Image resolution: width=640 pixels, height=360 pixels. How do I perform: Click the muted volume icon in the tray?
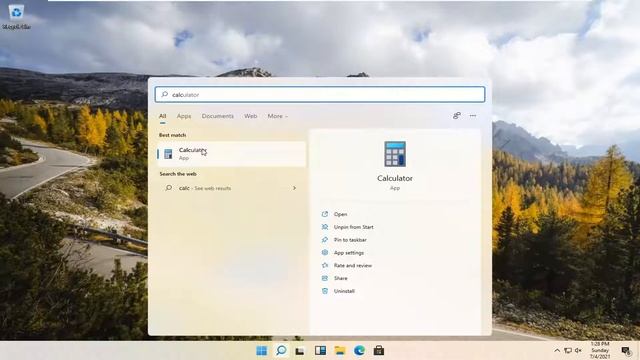coord(578,351)
